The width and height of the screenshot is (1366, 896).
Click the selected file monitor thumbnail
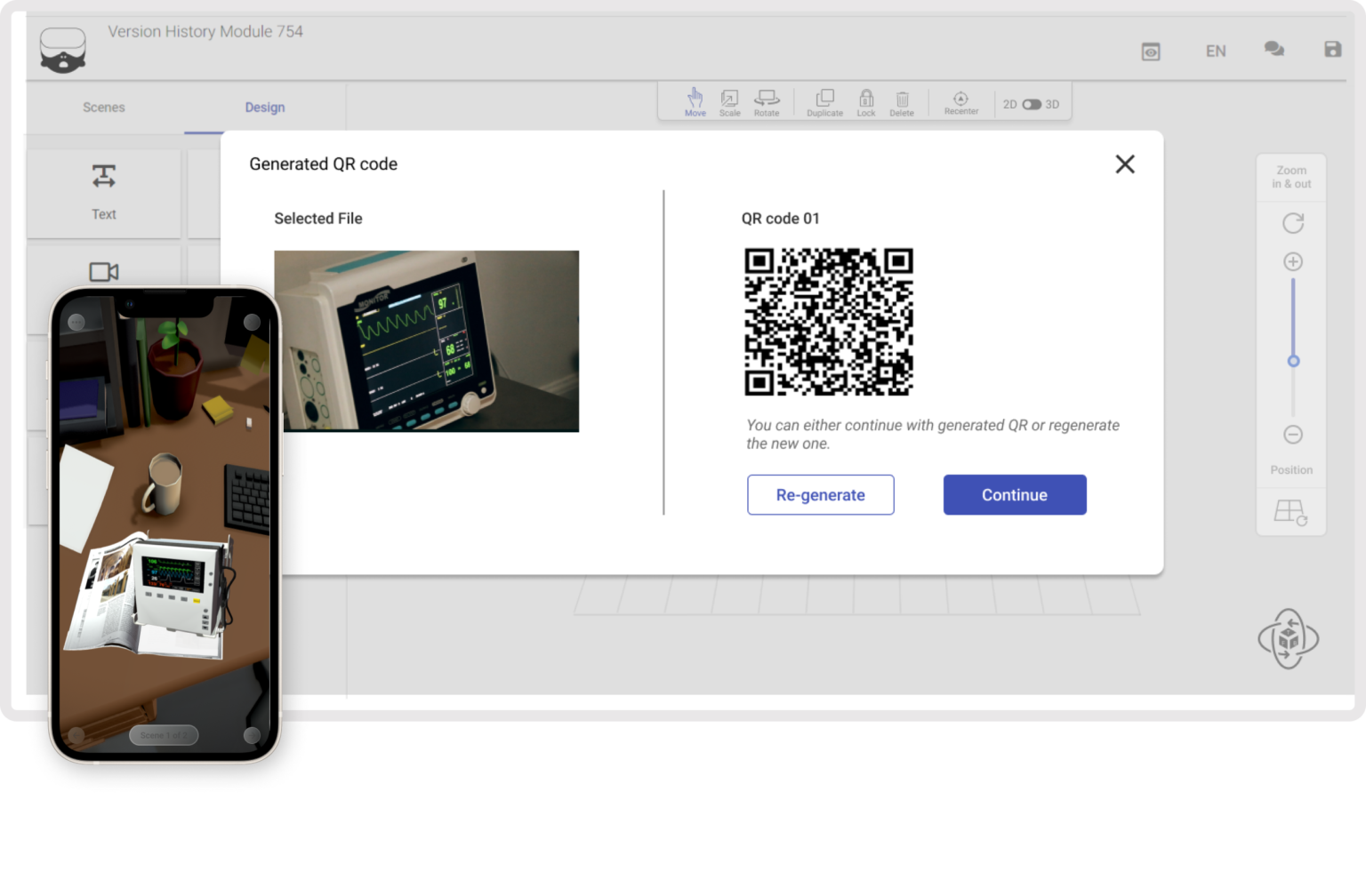pos(427,341)
